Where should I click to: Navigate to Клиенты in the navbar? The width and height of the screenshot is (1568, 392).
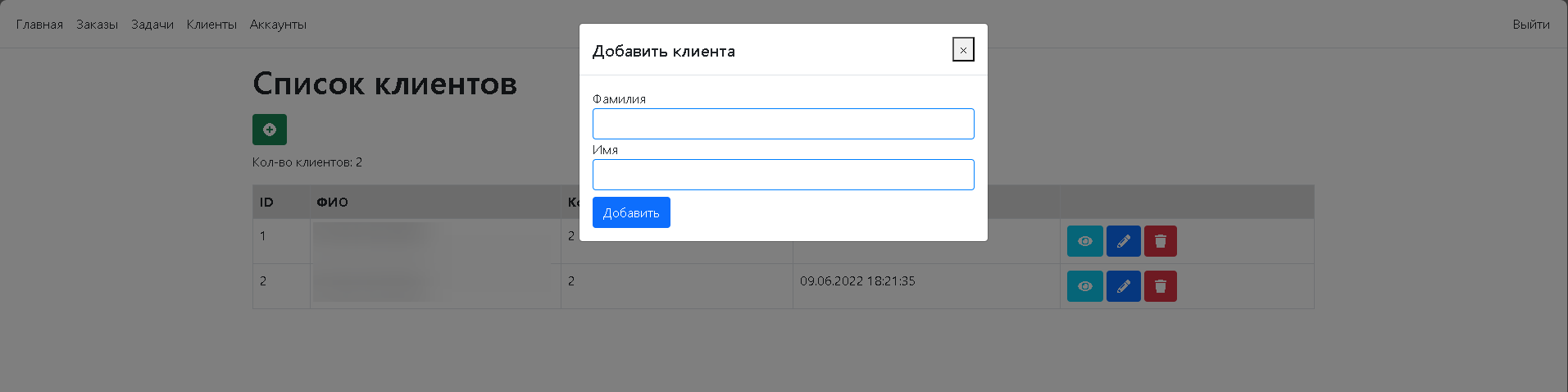click(211, 25)
